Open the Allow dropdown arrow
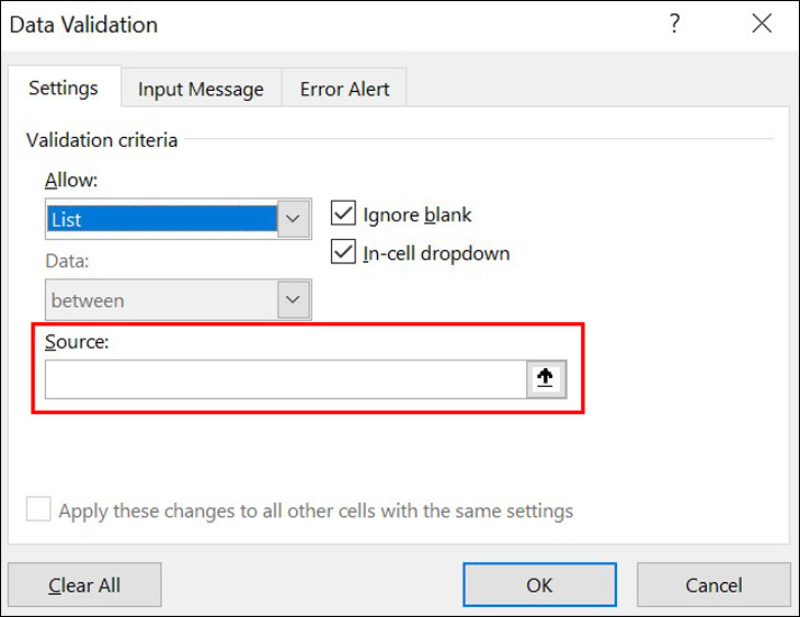The width and height of the screenshot is (800, 617). [293, 218]
